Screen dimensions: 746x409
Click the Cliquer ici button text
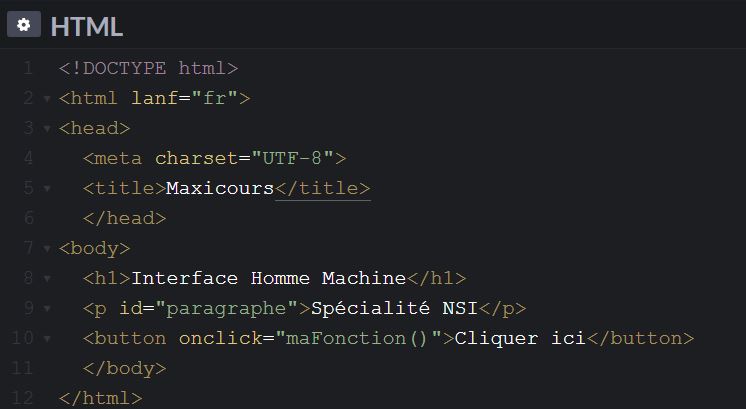coord(520,338)
